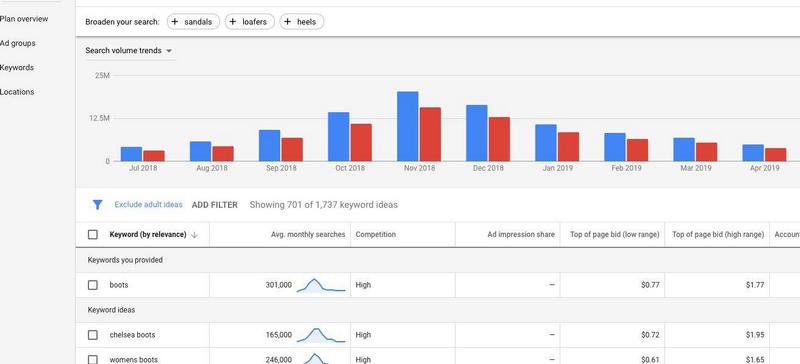Image resolution: width=800 pixels, height=364 pixels.
Task: Click the $0.72 low range bid
Action: click(x=650, y=335)
